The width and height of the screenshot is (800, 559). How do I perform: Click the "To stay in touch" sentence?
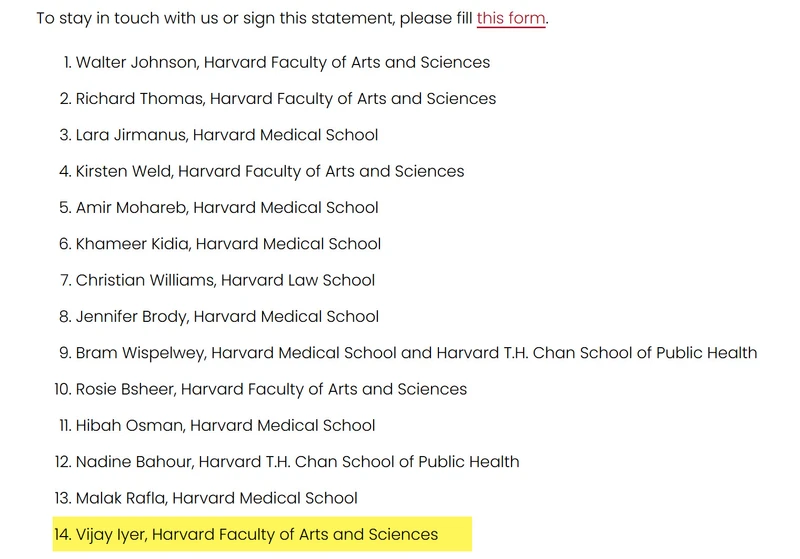coord(292,18)
